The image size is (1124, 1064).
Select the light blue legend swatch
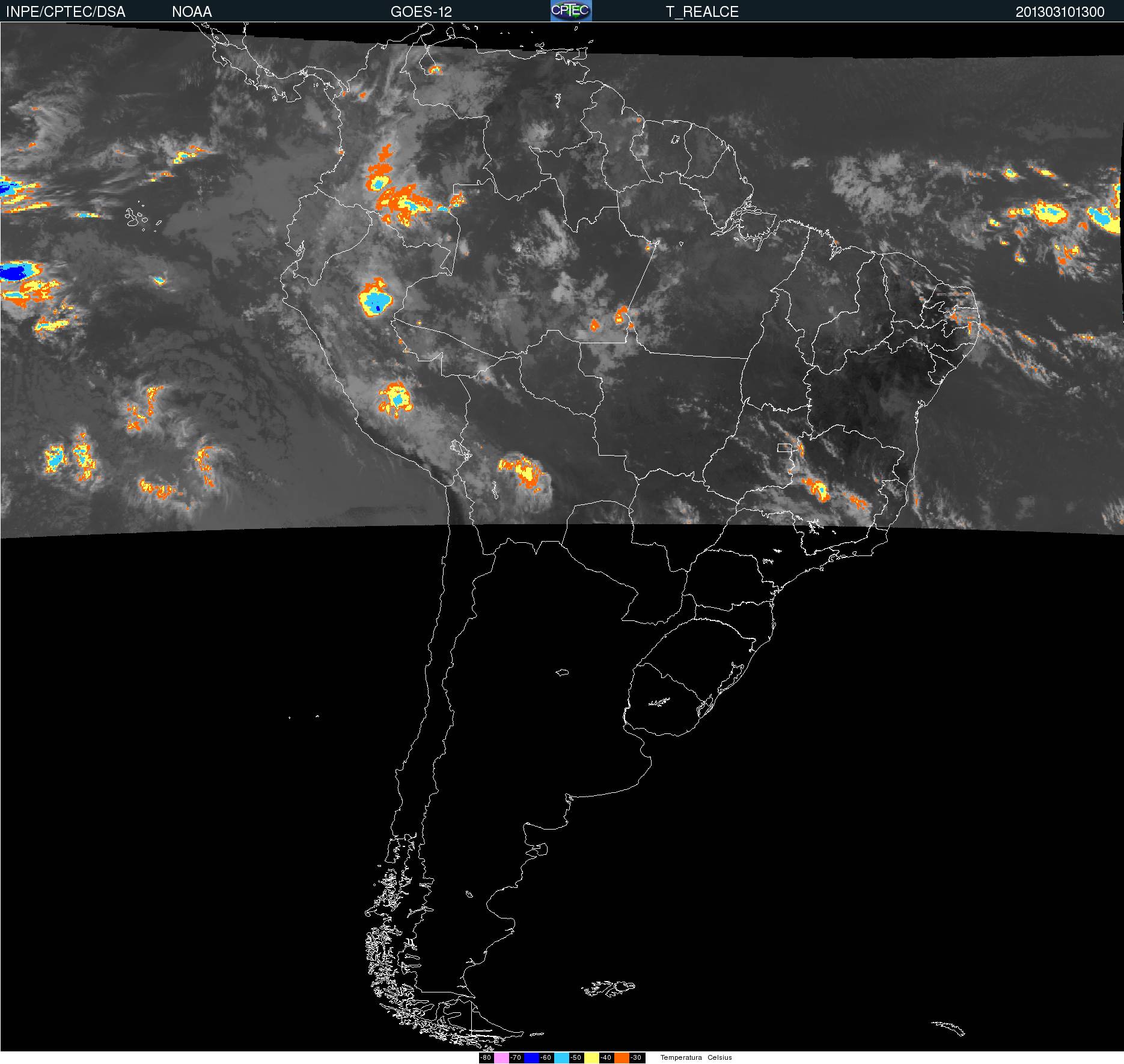pos(561,1058)
